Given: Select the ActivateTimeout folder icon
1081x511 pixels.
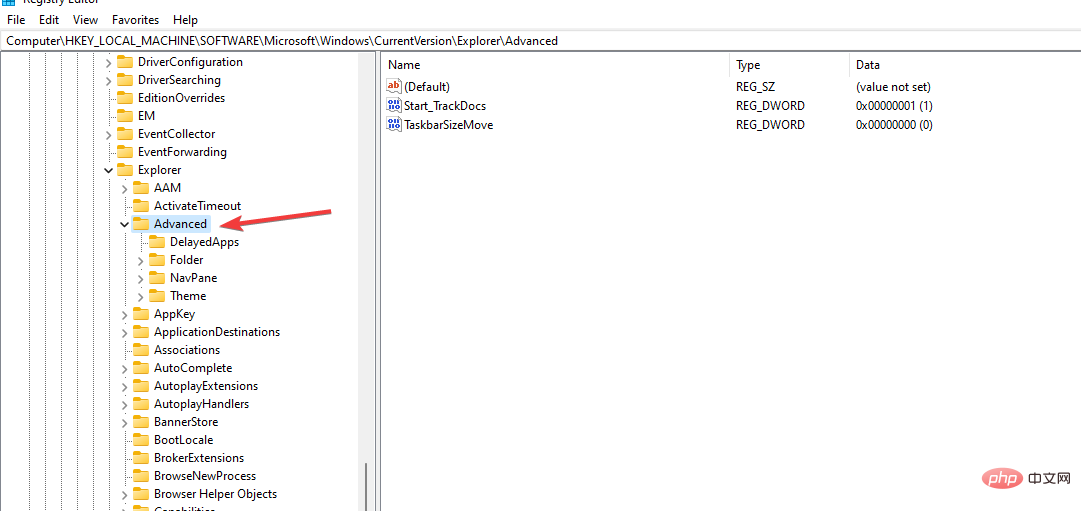Looking at the screenshot, I should point(141,206).
